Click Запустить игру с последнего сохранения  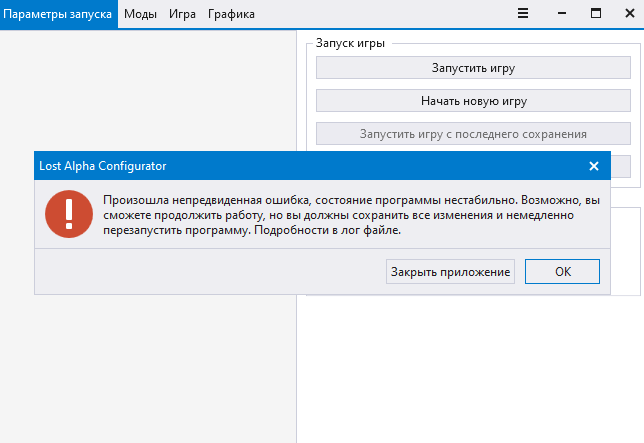[473, 133]
